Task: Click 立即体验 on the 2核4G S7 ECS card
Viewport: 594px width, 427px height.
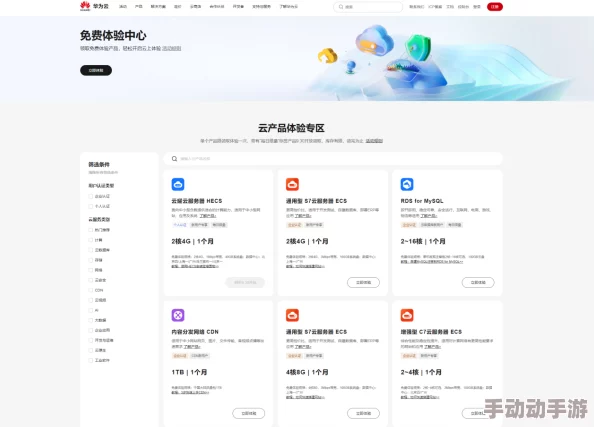Action: (x=363, y=282)
